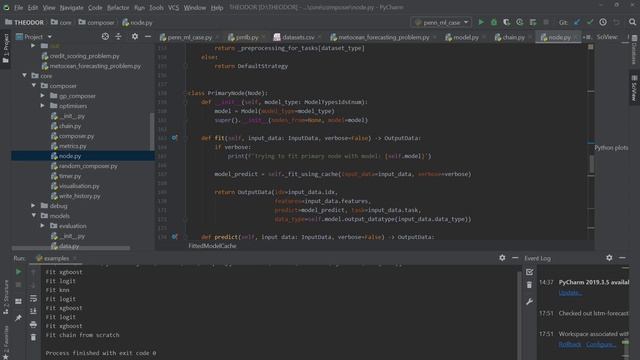Screen dimensions: 640x360
Task: Click scroll-to-end icon in the Run console
Action: coord(33,311)
